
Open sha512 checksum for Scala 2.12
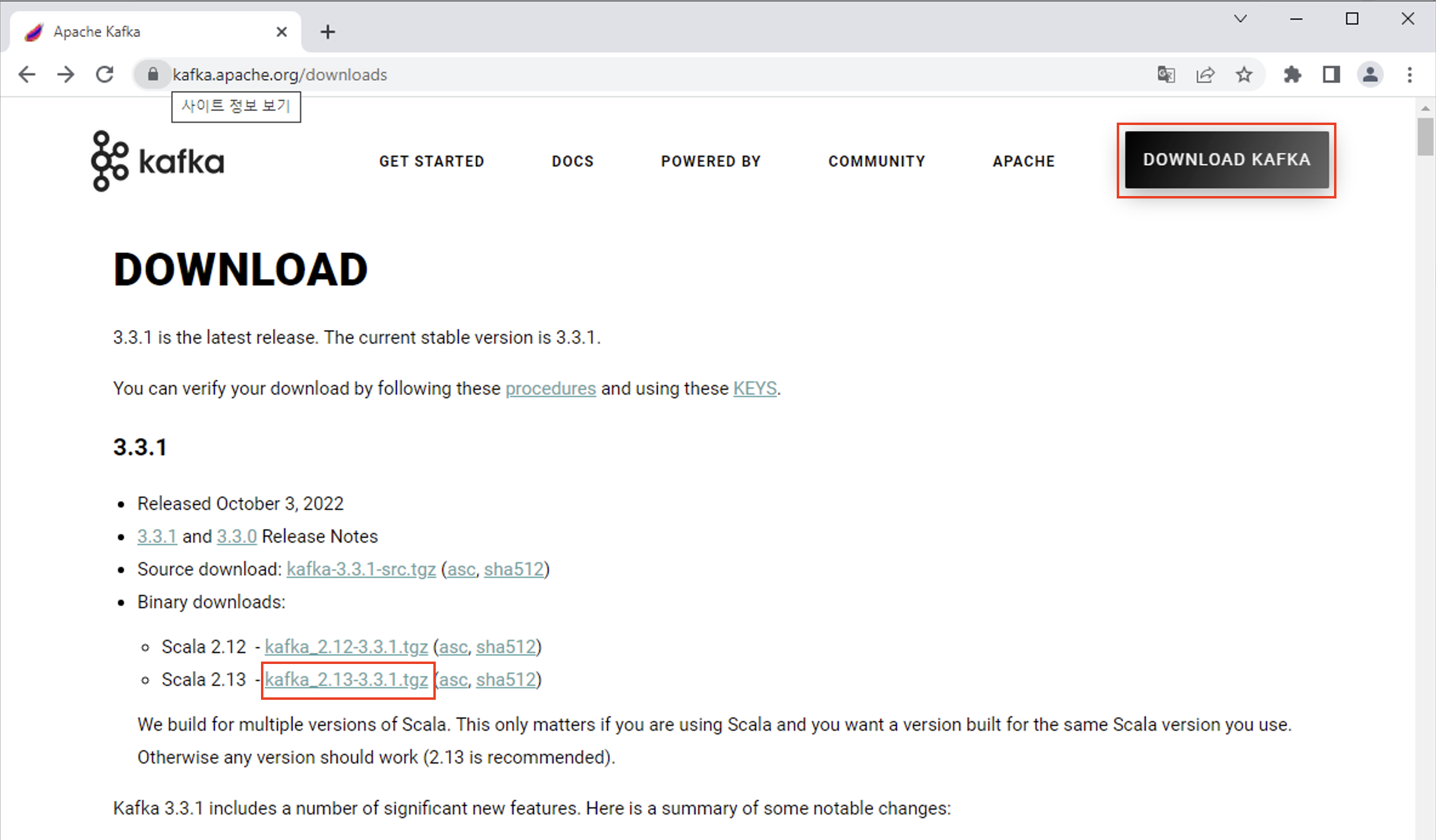coord(506,647)
